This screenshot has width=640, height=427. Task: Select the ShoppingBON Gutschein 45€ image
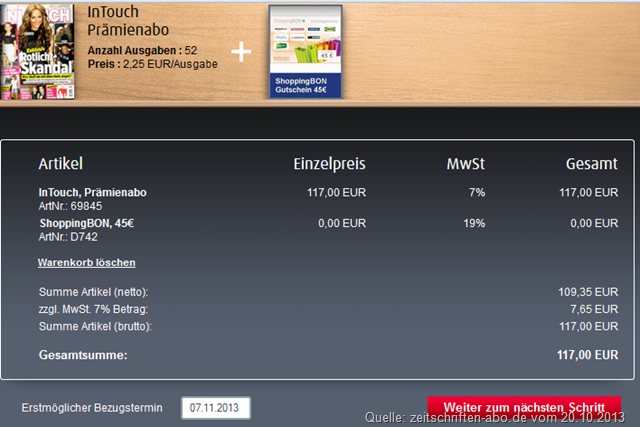click(305, 51)
